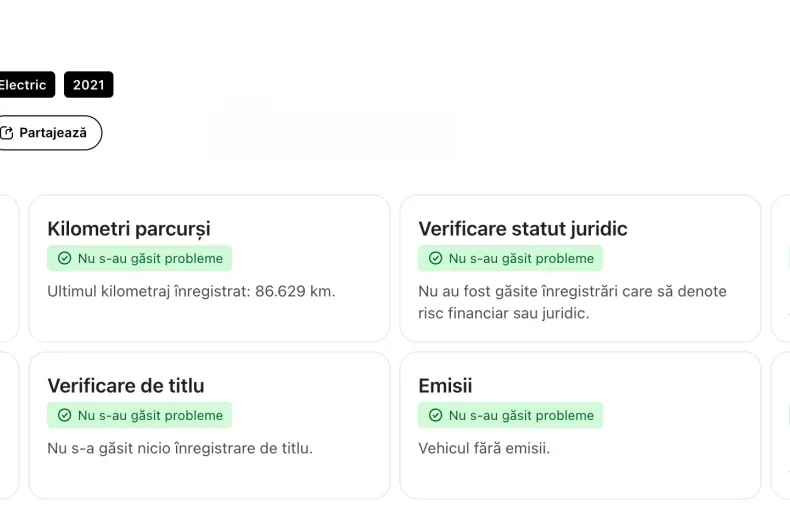Click status badge text under Verificare de titlu
The image size is (790, 527).
150,415
